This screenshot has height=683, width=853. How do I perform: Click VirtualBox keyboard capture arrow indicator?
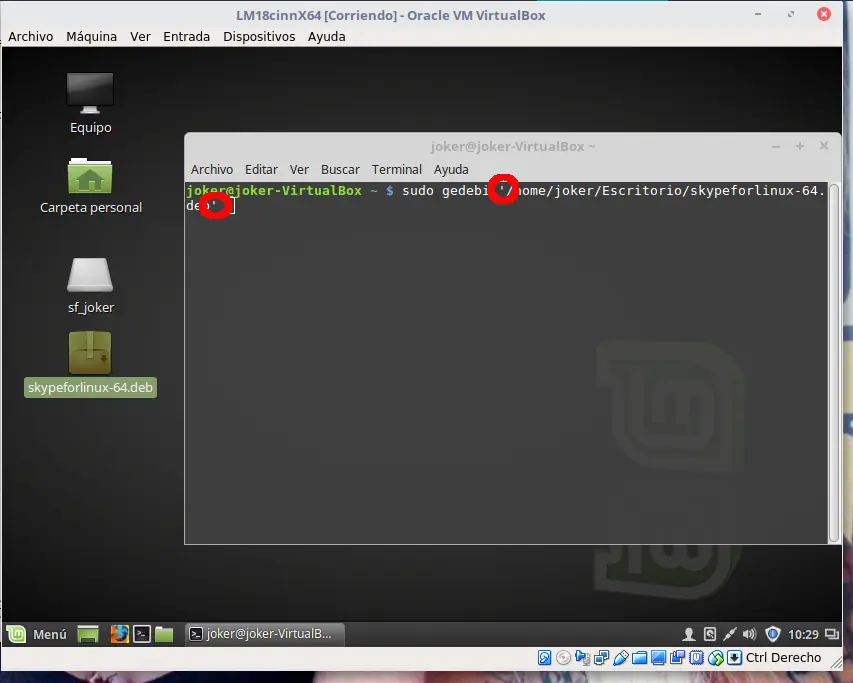click(734, 658)
